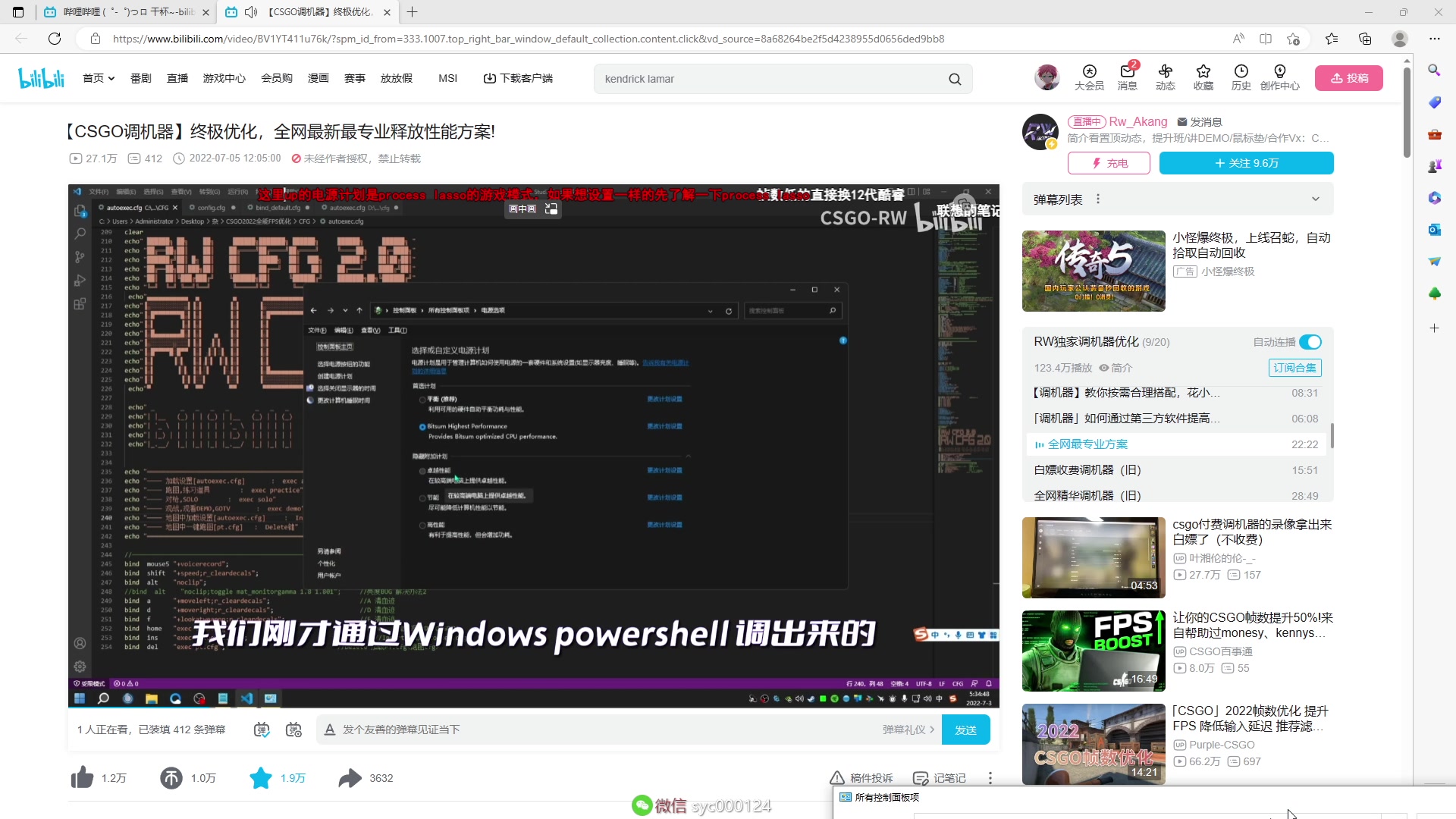Open 传奇5 ad thumbnail
1456x819 pixels.
(1094, 271)
